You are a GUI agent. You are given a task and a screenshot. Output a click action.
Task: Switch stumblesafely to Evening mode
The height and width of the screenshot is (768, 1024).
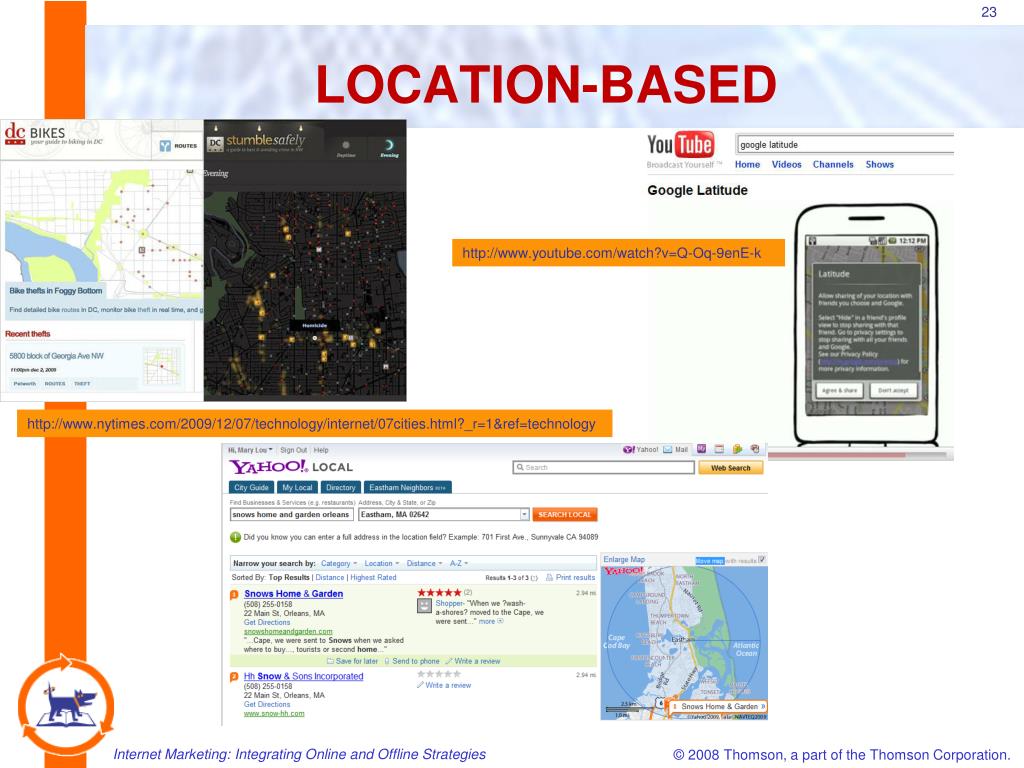tap(389, 148)
